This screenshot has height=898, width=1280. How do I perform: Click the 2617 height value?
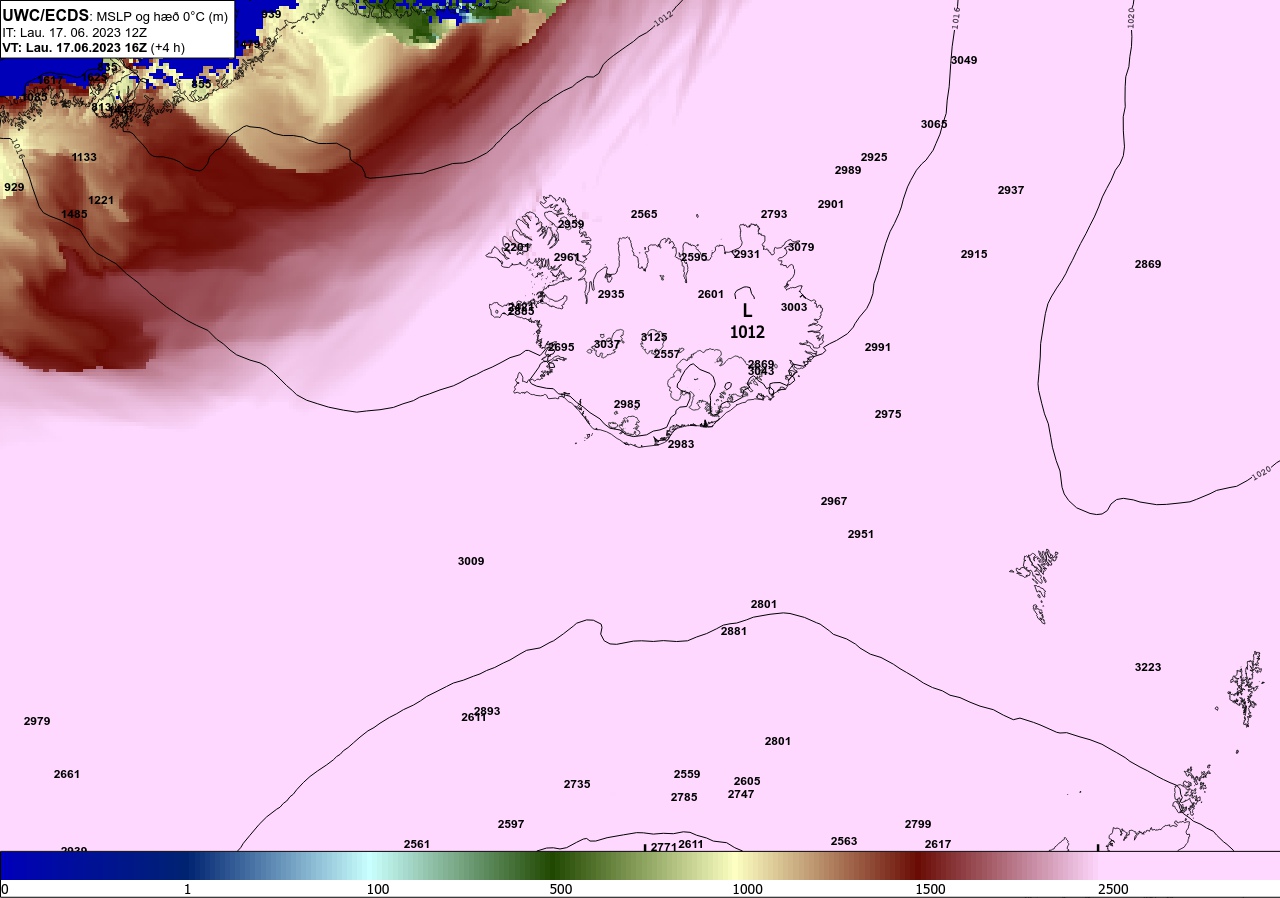tap(938, 844)
